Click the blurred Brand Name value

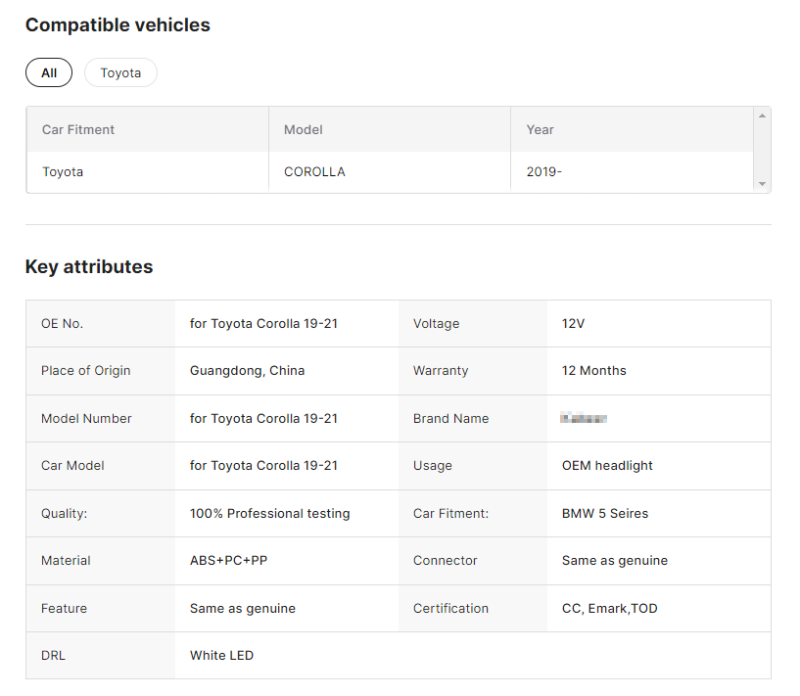click(585, 418)
